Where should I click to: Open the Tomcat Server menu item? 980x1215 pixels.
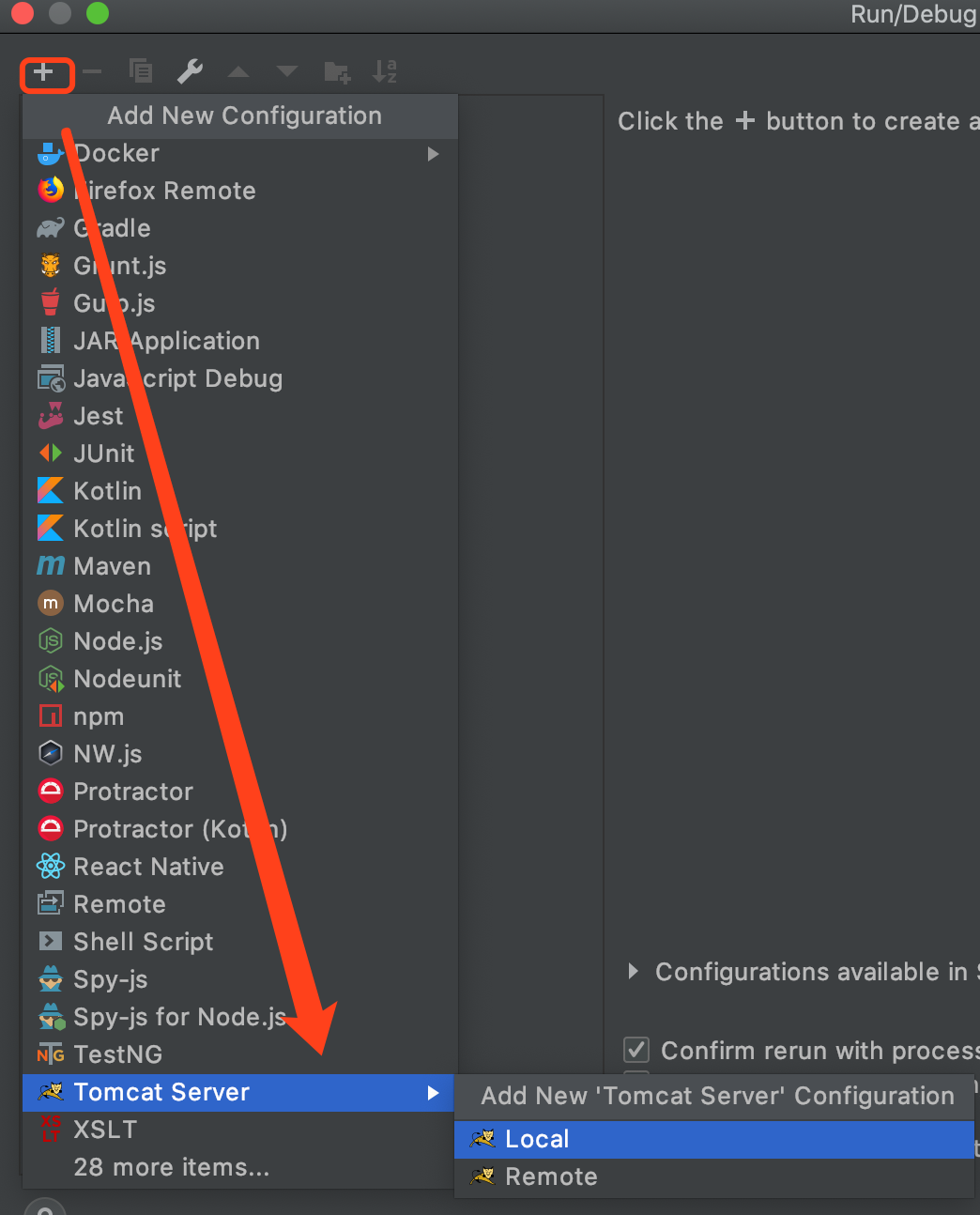[238, 1092]
